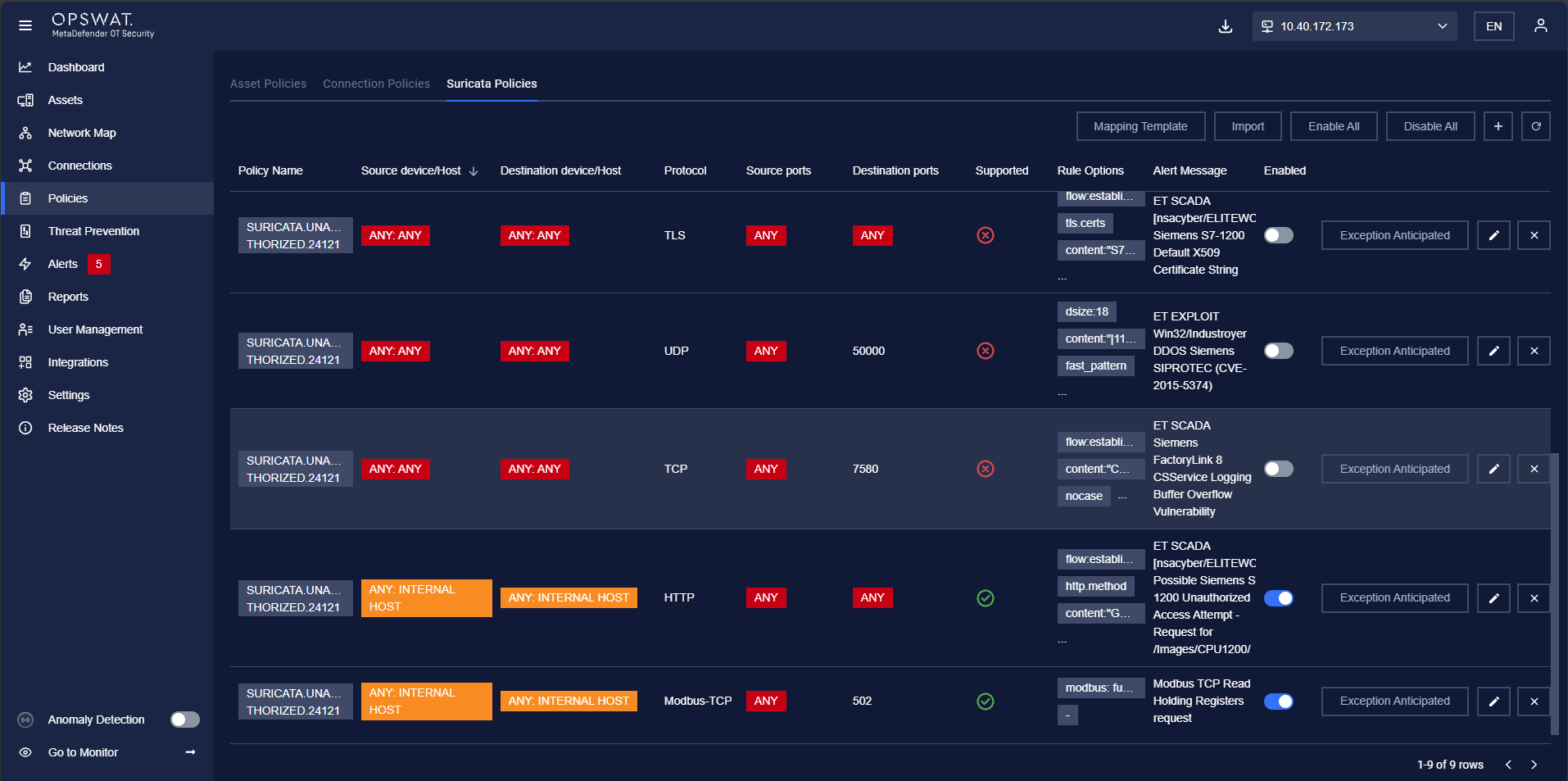
Task: Edit the TCP 7580 policy row
Action: 1494,469
